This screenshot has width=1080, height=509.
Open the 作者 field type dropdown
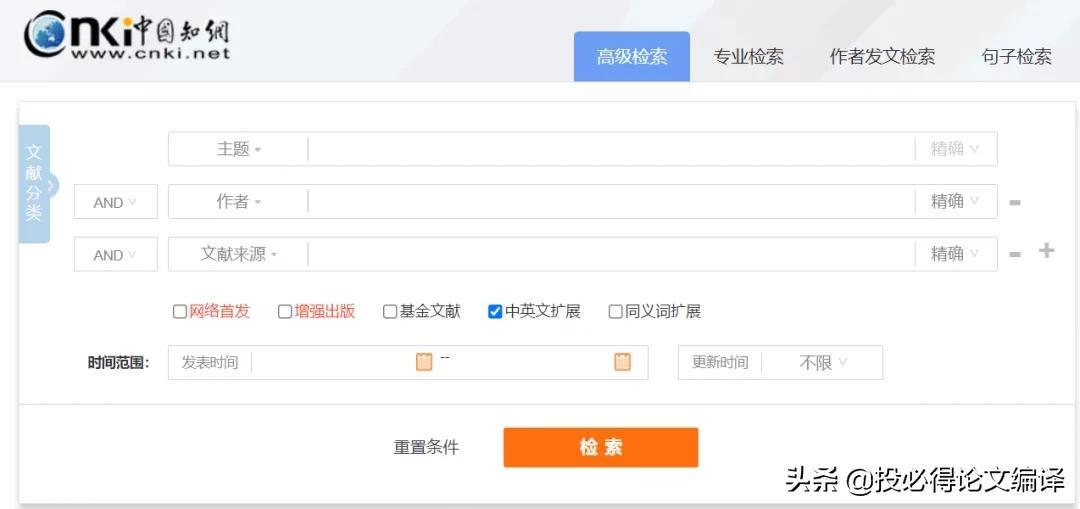pyautogui.click(x=238, y=202)
